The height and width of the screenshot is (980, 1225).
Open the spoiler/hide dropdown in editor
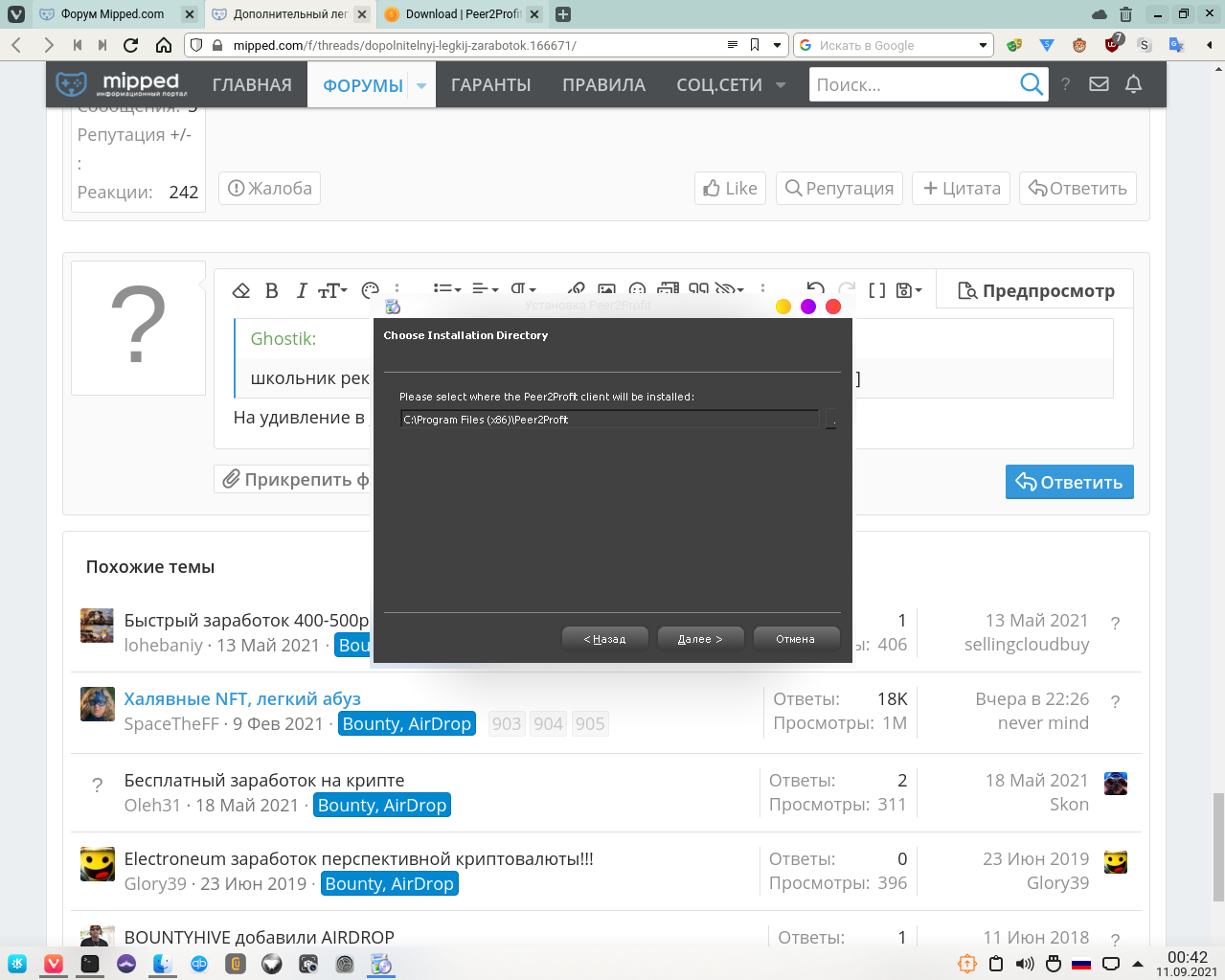point(730,289)
